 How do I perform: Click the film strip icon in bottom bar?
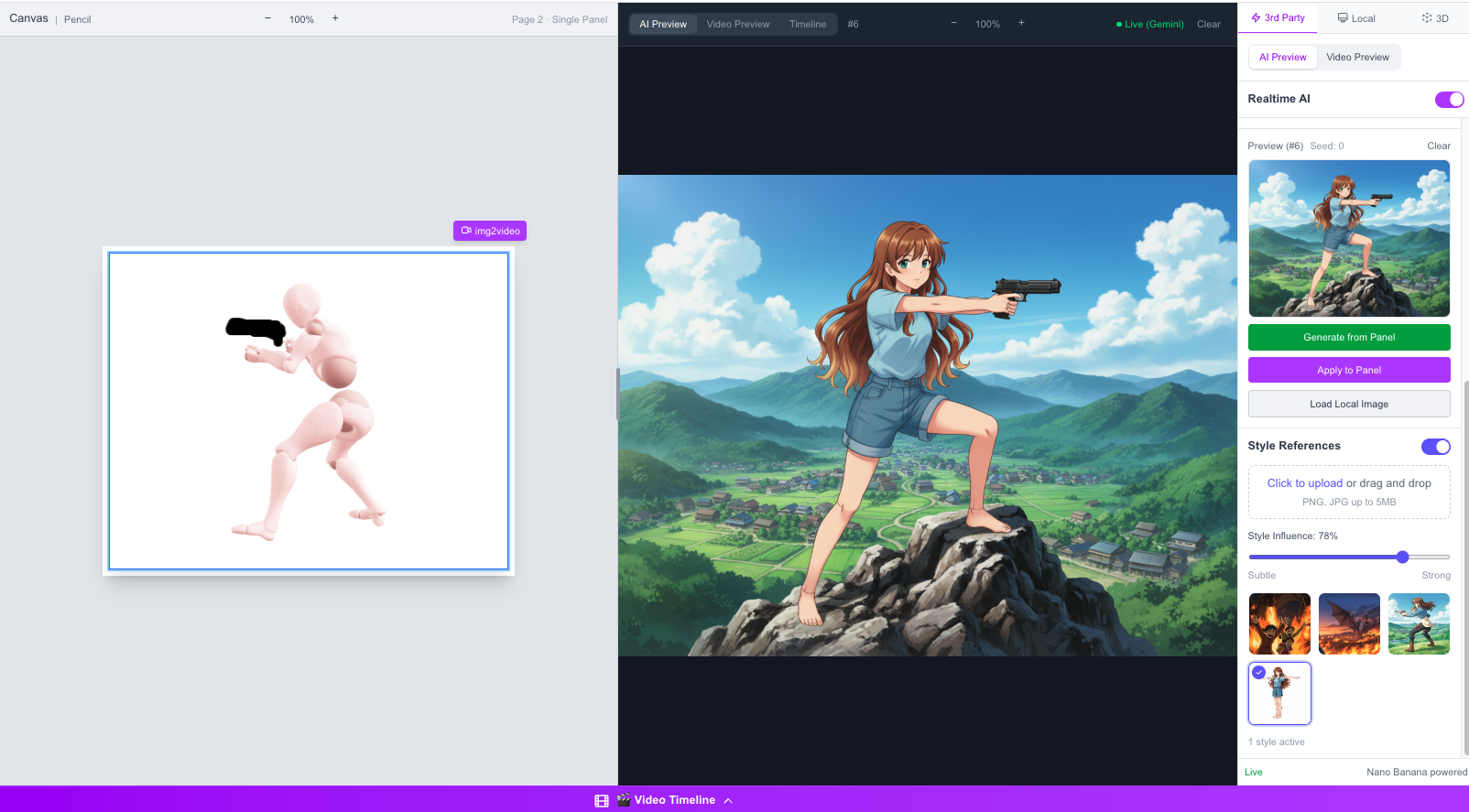[601, 800]
